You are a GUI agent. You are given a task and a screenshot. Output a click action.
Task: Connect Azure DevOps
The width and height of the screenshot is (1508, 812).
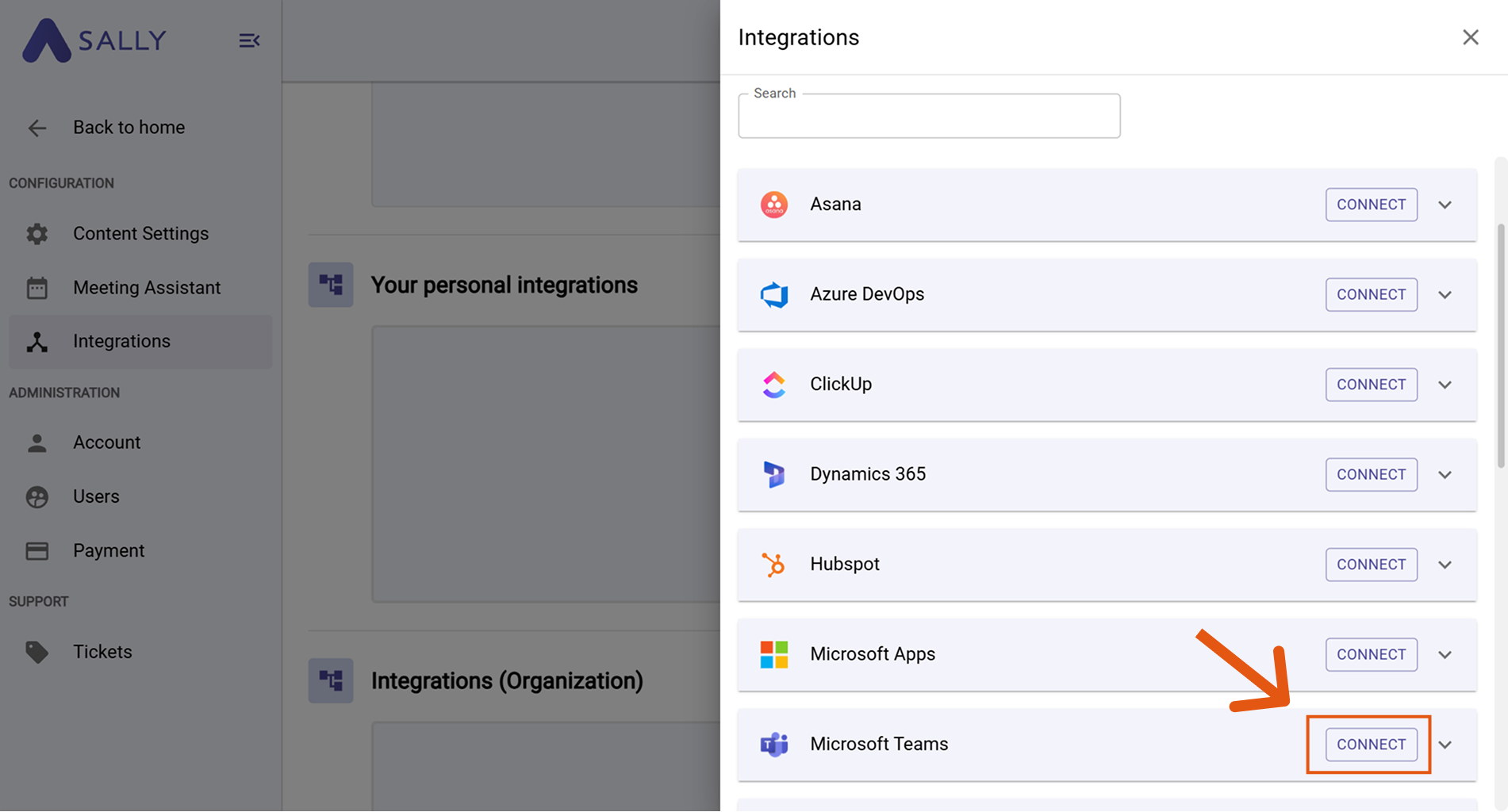pos(1371,294)
